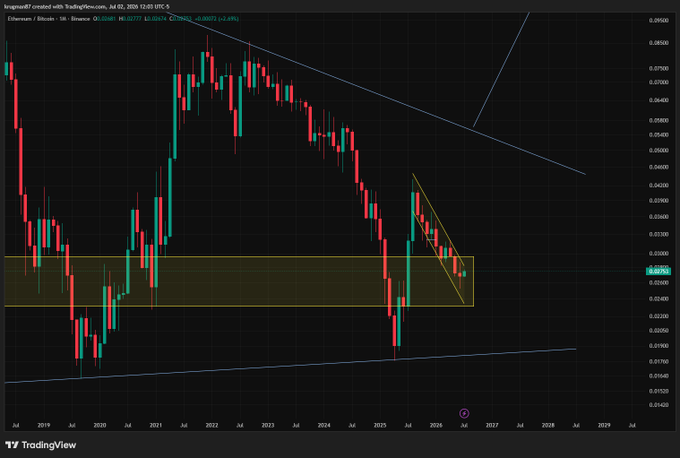Screen dimensions: 680x458
Task: Click the open value 0.02681
Action: click(106, 19)
